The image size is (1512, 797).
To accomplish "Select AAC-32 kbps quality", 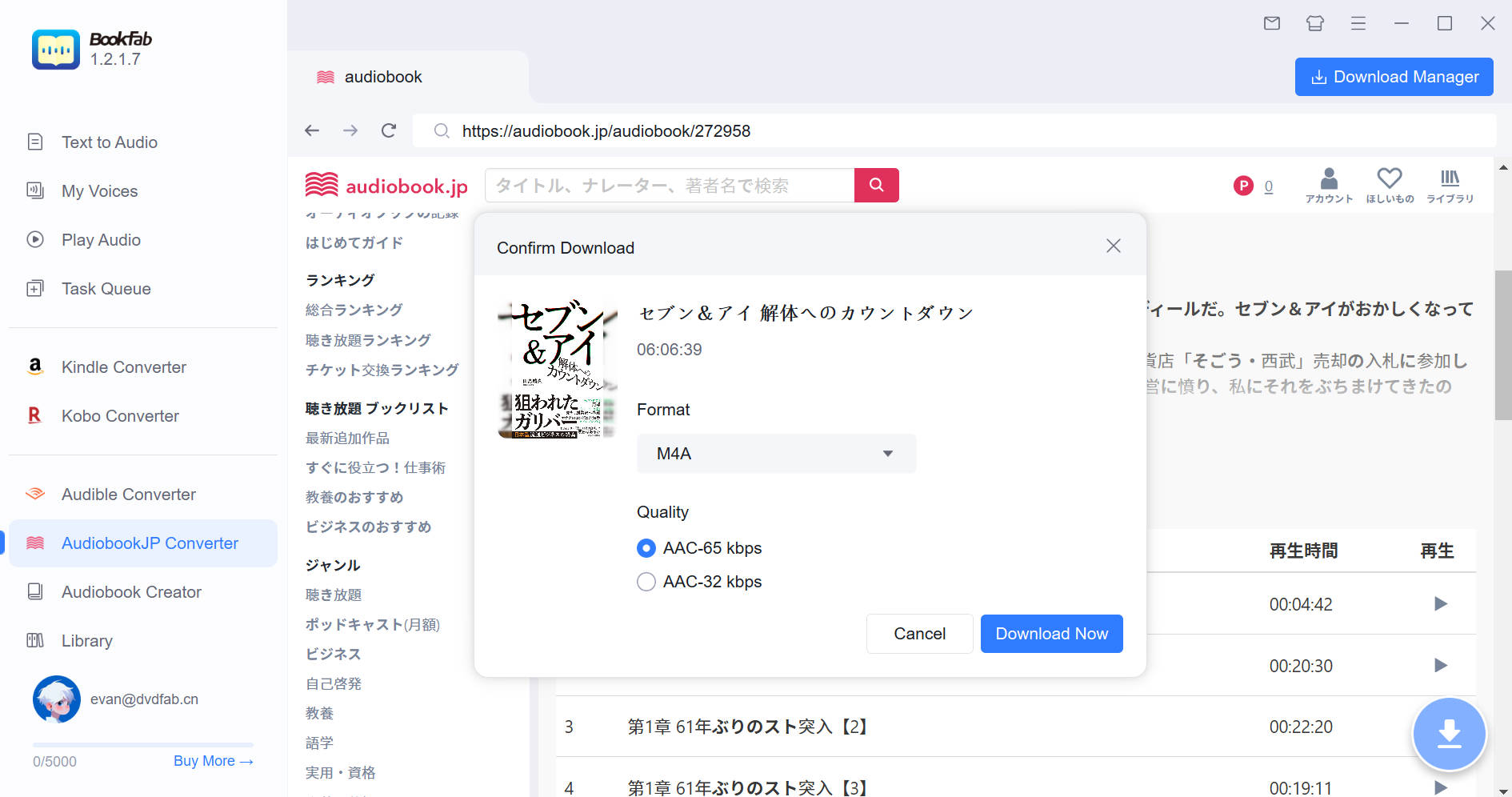I will click(x=646, y=582).
